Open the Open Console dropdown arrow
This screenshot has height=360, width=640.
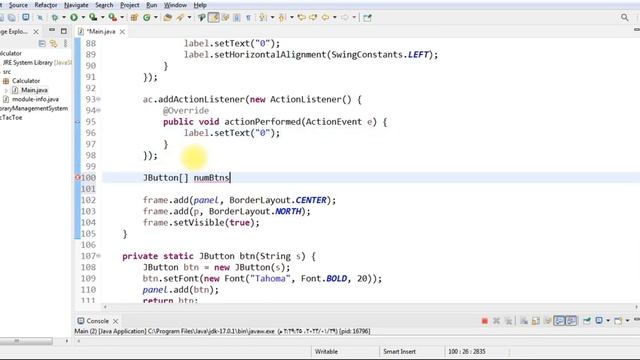pyautogui.click(x=627, y=321)
